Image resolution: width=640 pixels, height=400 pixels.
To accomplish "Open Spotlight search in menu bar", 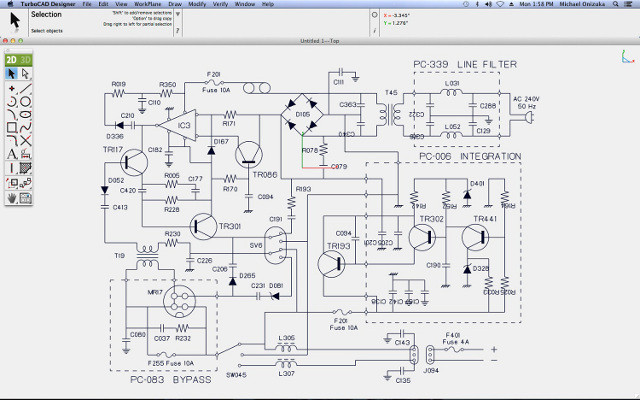I will pos(616,4).
